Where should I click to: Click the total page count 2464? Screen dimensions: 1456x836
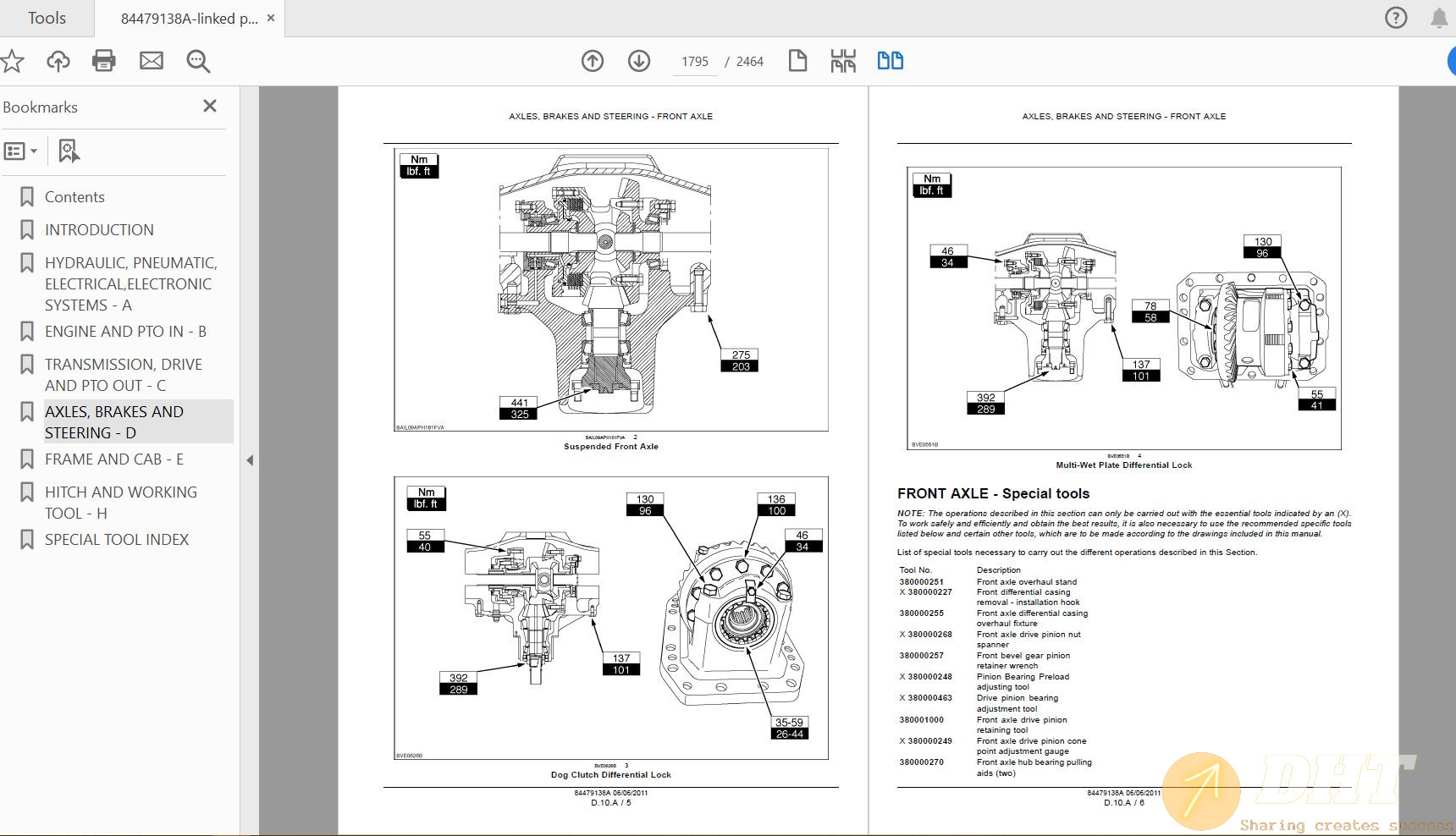750,62
